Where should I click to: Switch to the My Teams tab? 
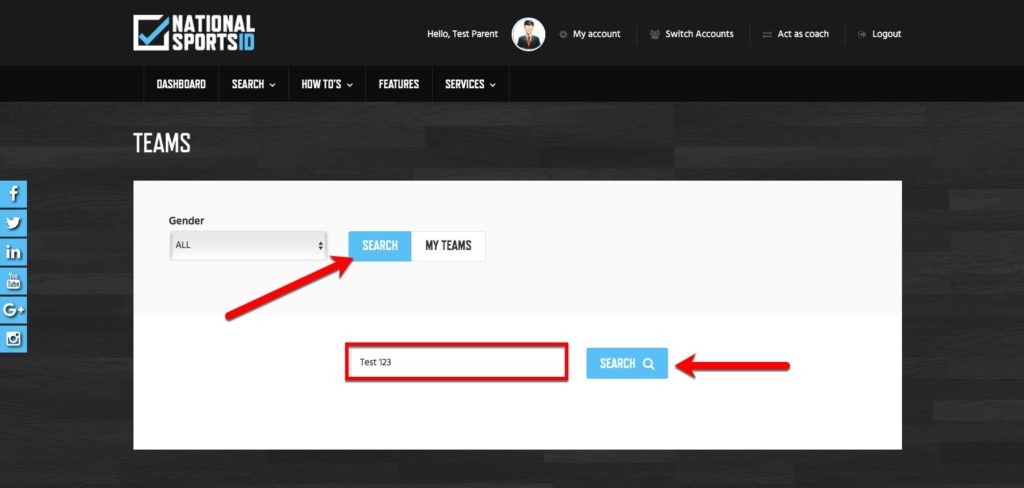click(448, 246)
